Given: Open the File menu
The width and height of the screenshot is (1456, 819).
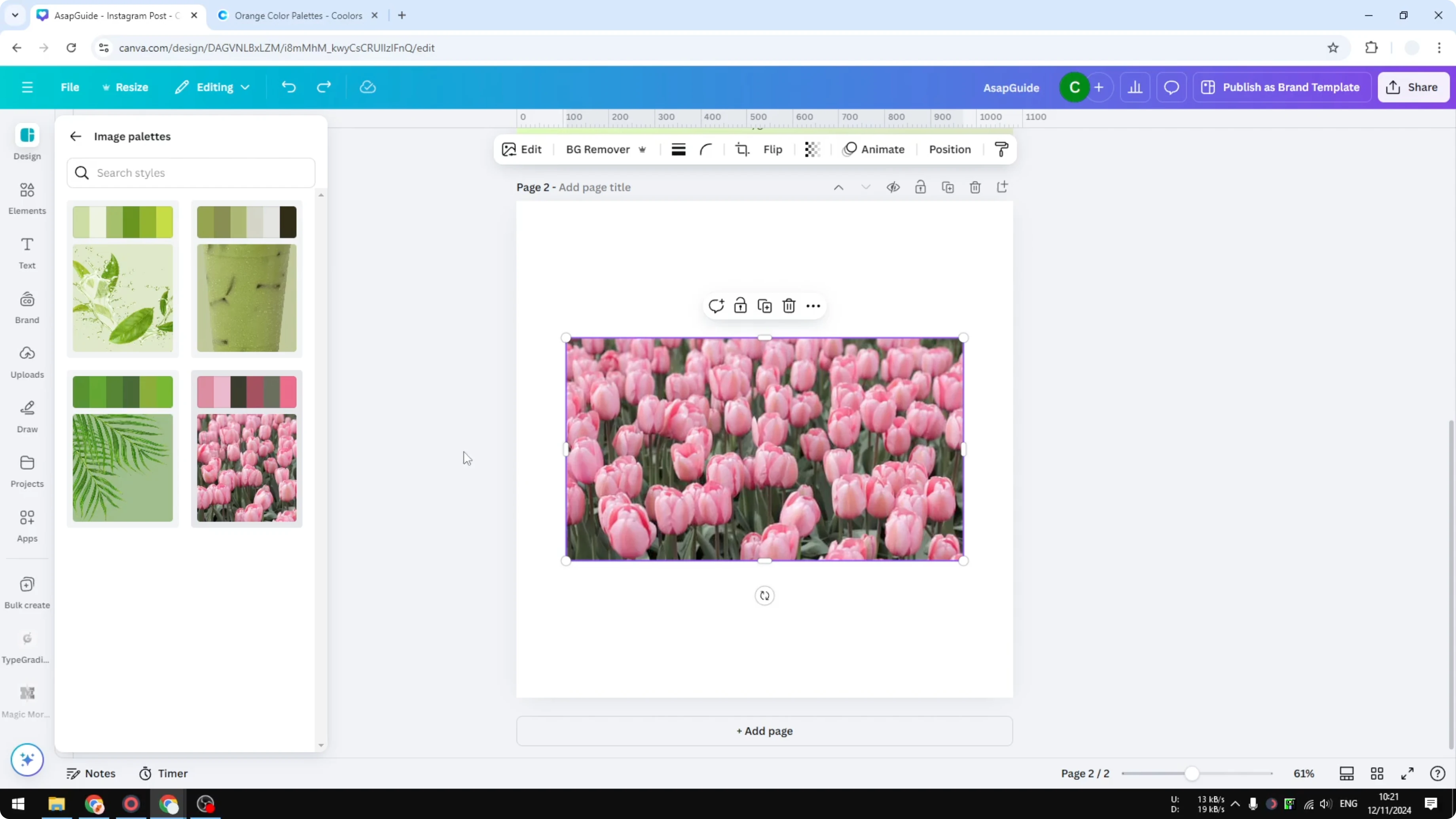Looking at the screenshot, I should click(70, 87).
